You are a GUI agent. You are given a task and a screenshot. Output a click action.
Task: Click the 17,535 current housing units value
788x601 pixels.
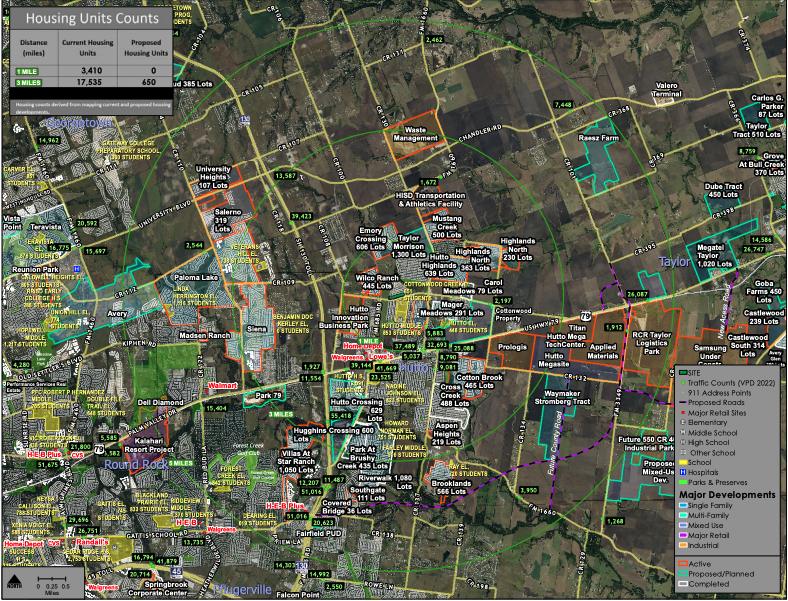[90, 82]
